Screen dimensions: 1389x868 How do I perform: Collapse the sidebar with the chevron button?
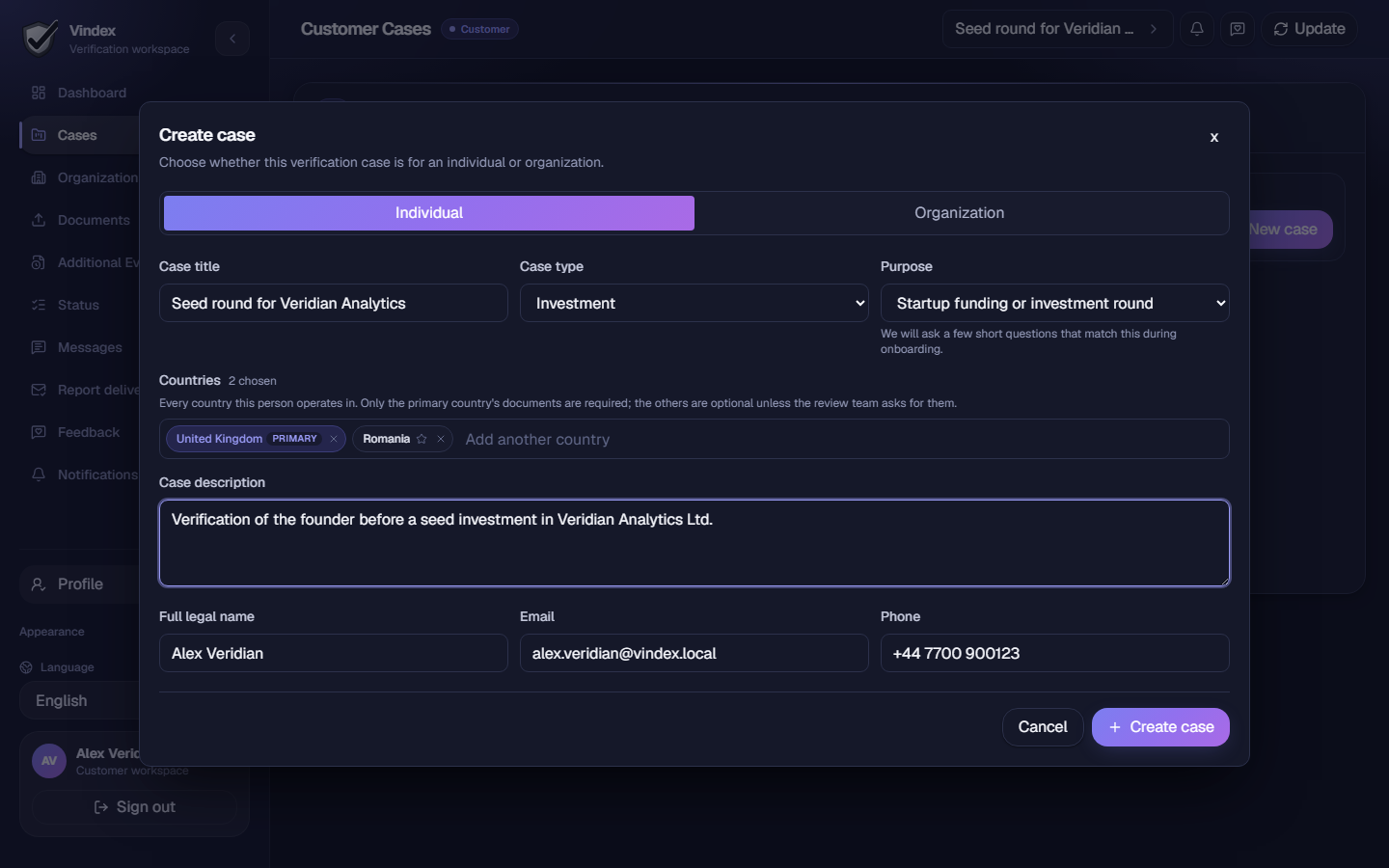point(232,39)
